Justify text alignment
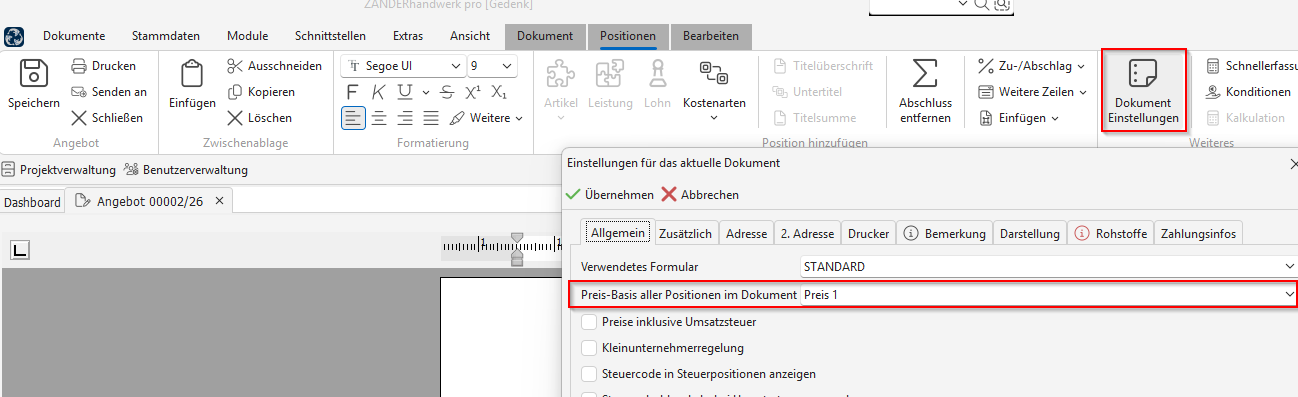 (x=431, y=118)
